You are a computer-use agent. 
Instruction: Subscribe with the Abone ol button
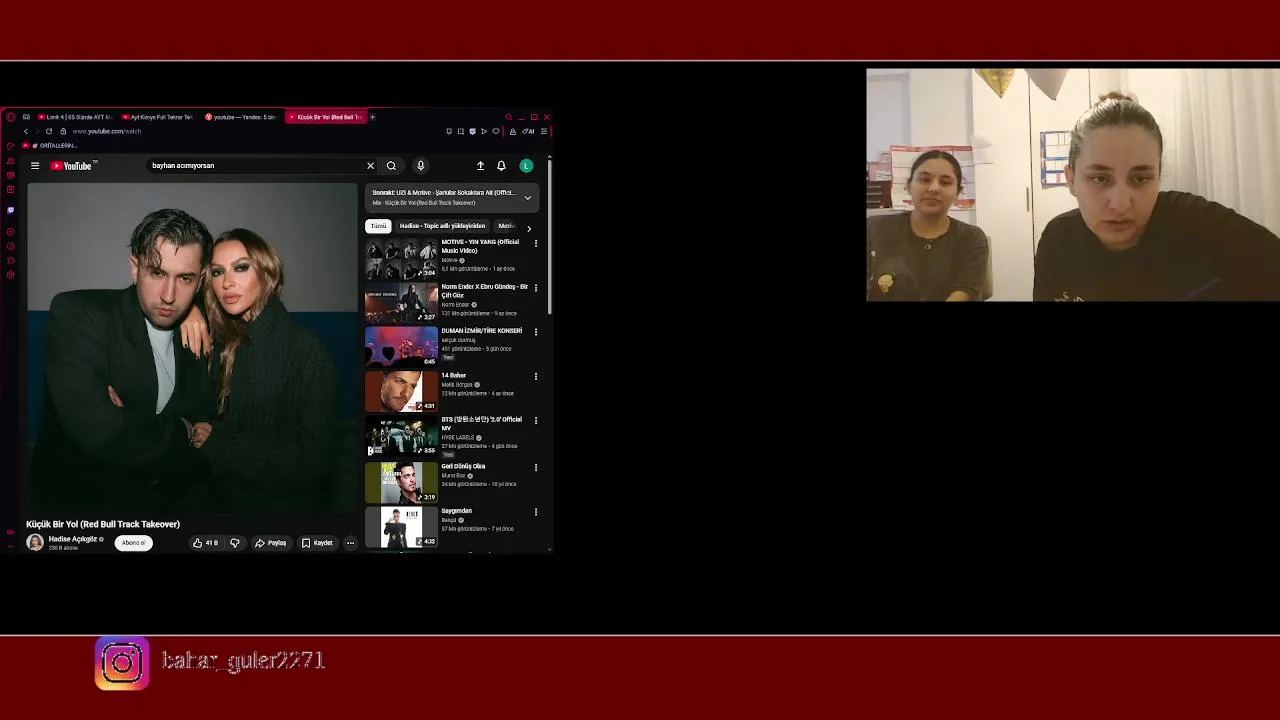[x=134, y=543]
